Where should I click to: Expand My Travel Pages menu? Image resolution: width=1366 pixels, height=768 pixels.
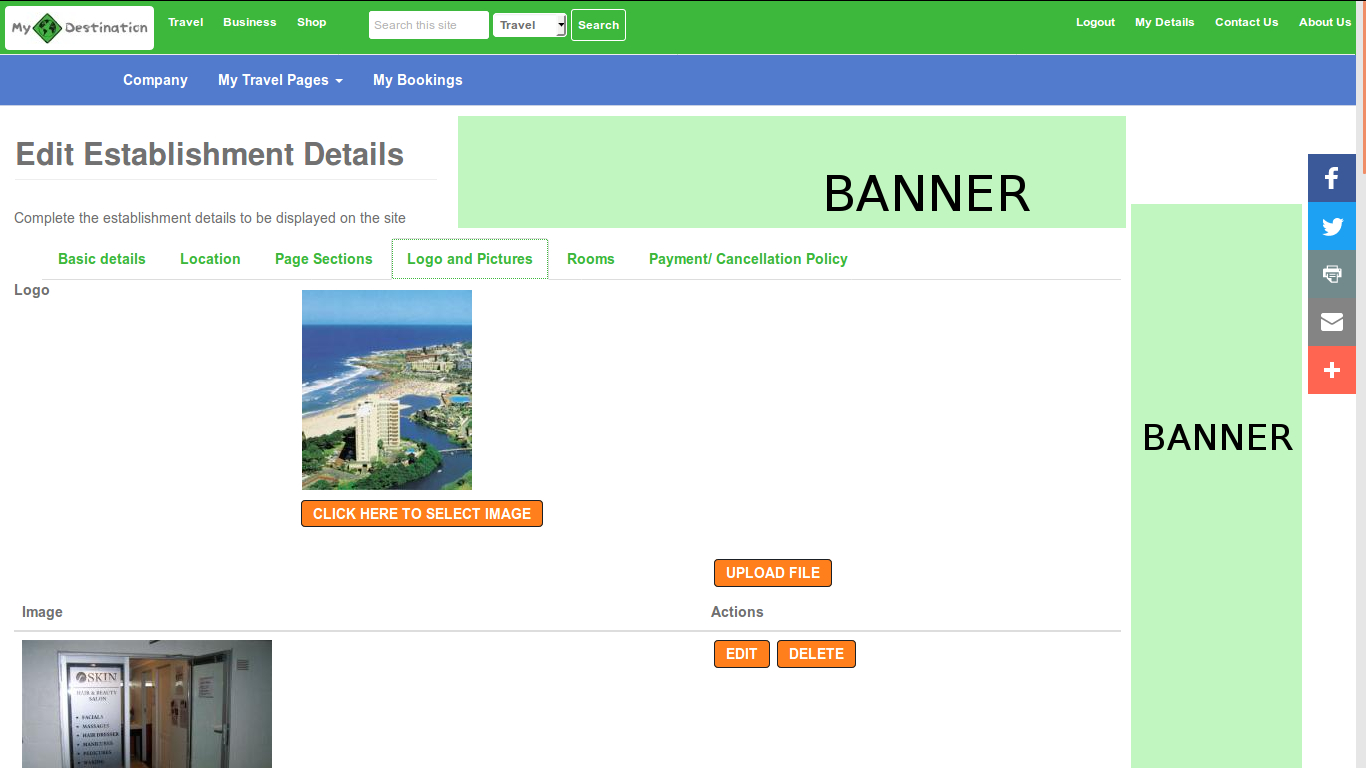(x=280, y=80)
